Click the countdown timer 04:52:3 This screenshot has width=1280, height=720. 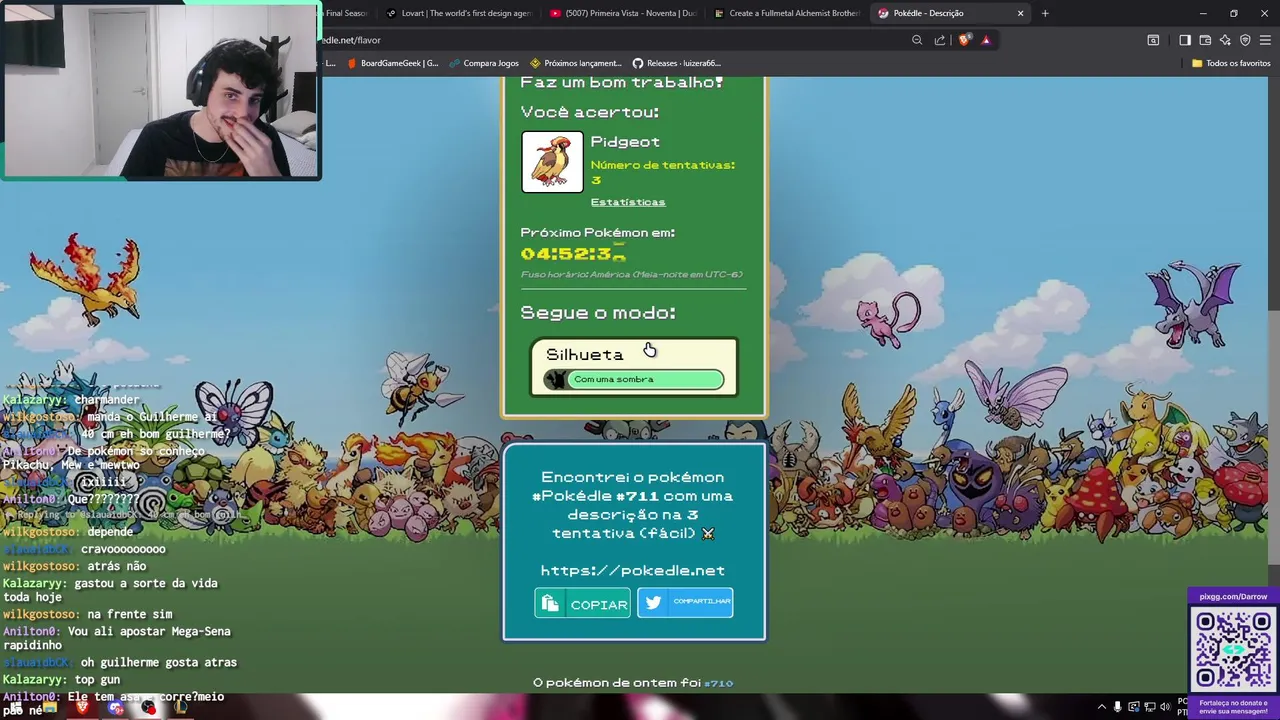tap(573, 254)
